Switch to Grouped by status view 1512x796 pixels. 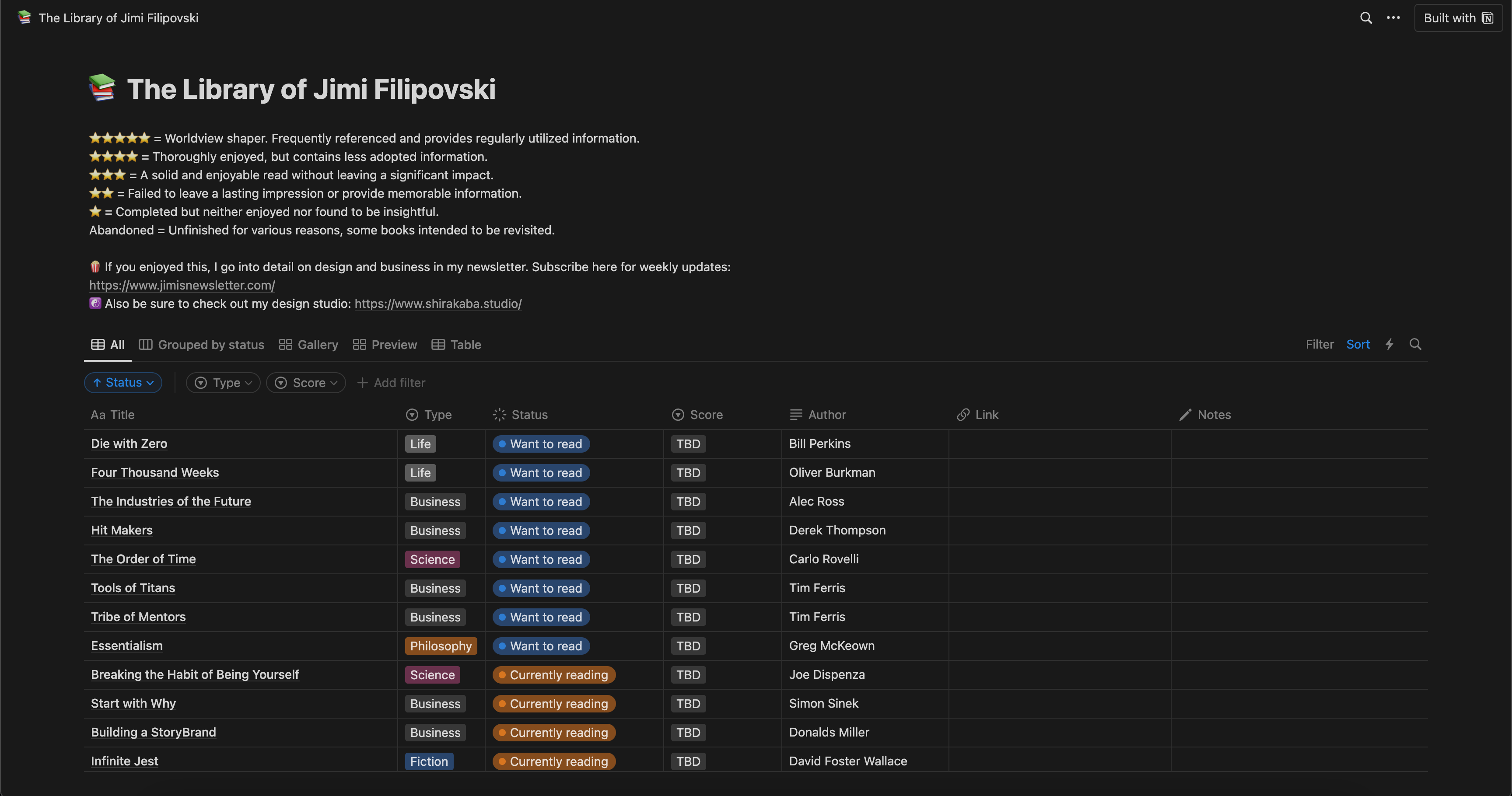click(x=201, y=345)
